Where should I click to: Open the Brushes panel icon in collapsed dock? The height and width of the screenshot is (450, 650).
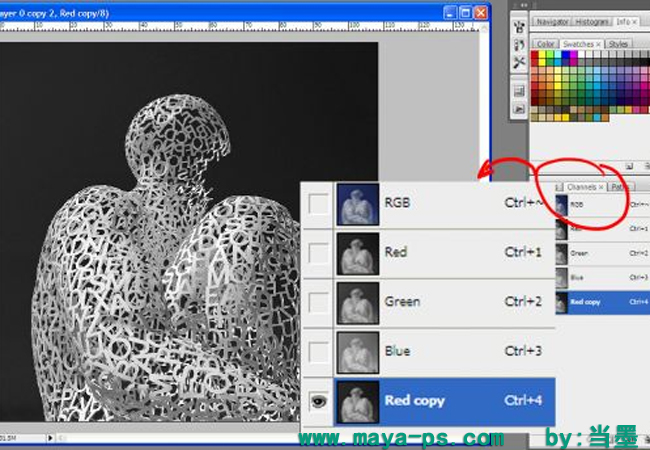[x=519, y=27]
